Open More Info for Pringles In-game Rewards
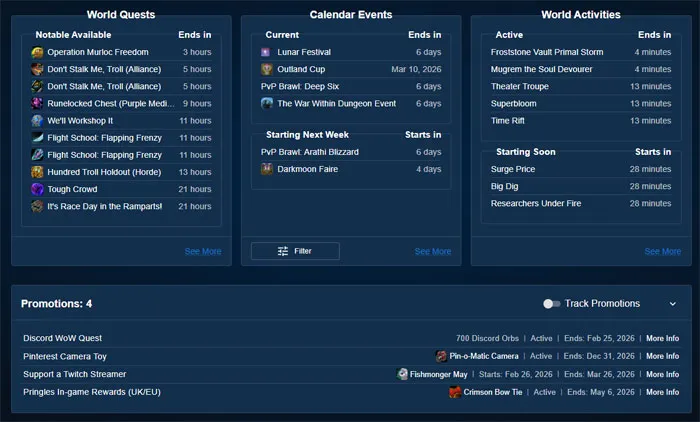700x422 pixels. tap(662, 392)
